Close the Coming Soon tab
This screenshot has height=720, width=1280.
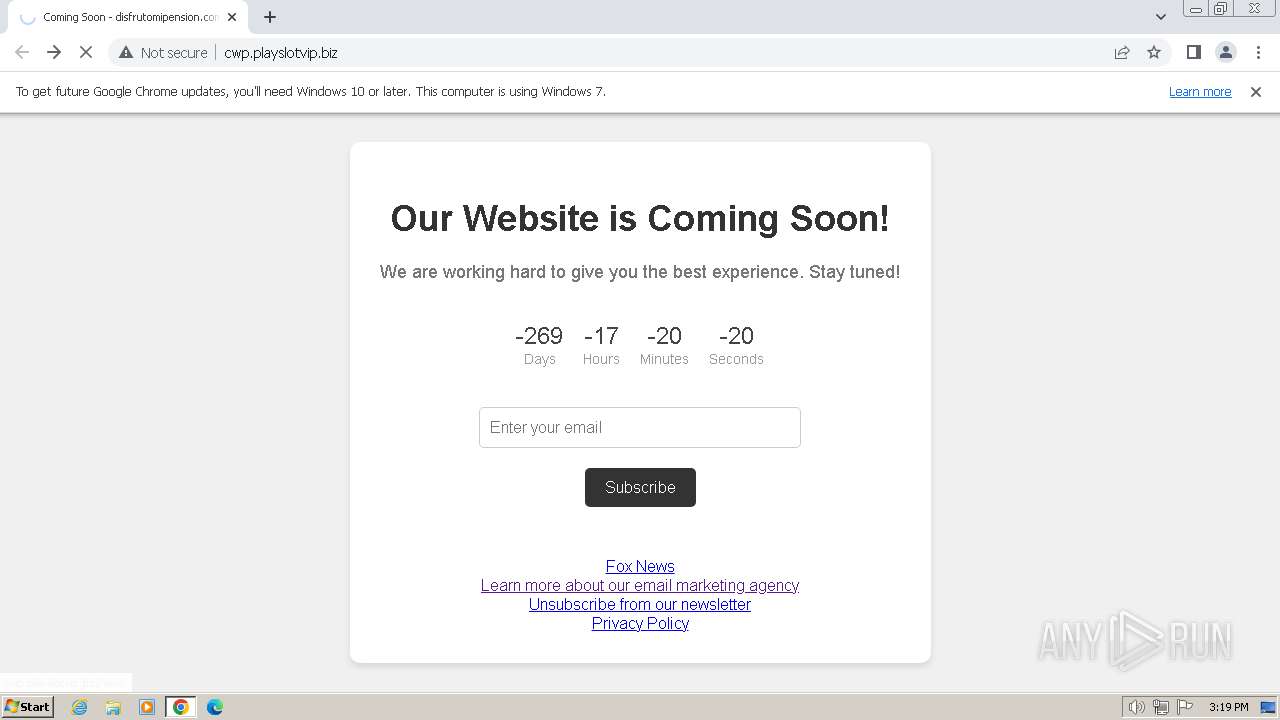(x=232, y=17)
